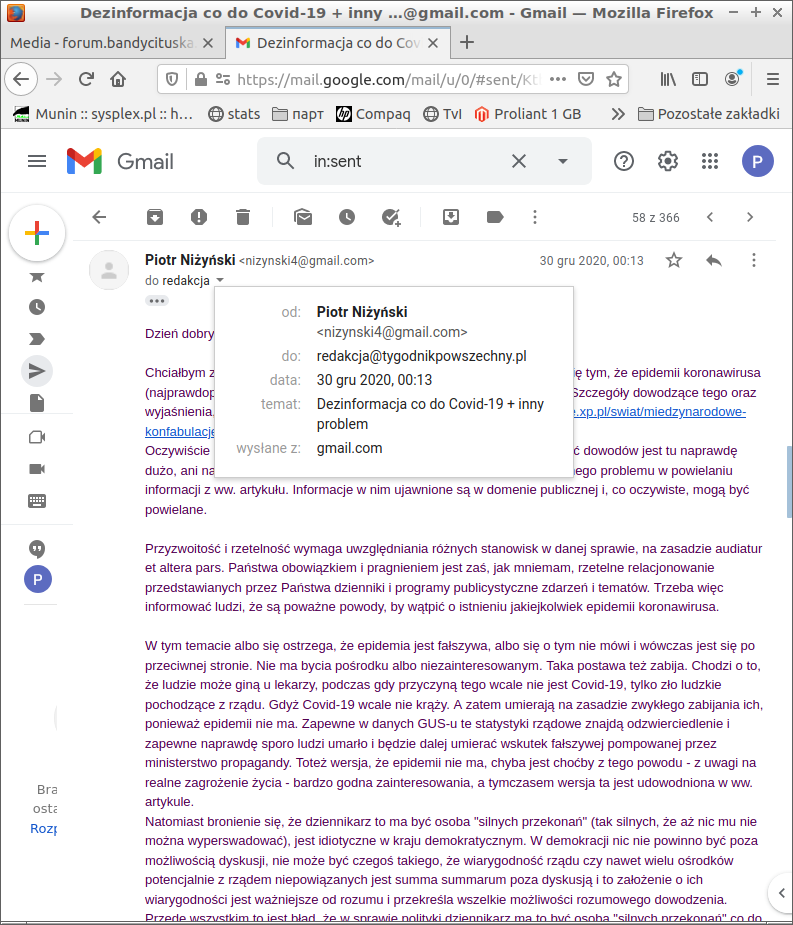Click the search magnifier icon

click(286, 160)
